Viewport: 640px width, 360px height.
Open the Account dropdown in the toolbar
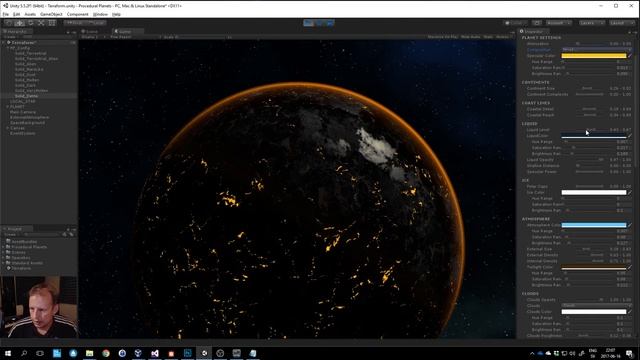pyautogui.click(x=559, y=23)
